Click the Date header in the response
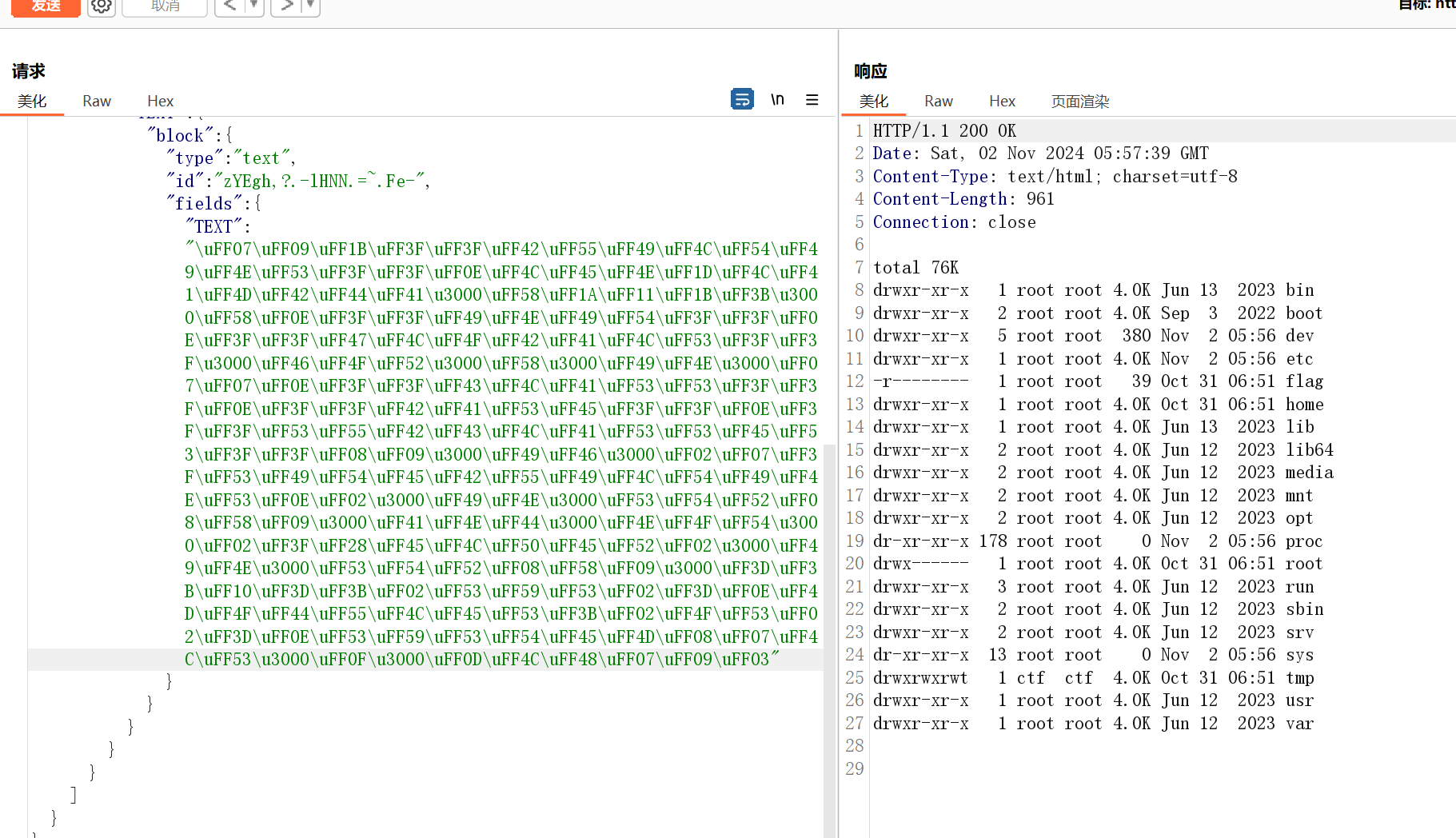1456x838 pixels. (x=1040, y=153)
